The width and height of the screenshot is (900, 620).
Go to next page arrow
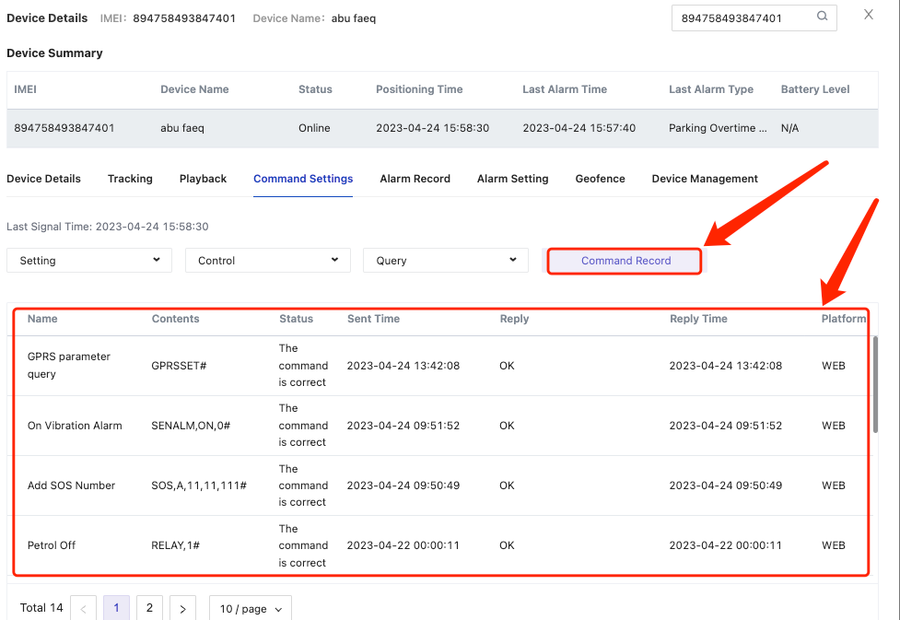point(182,608)
